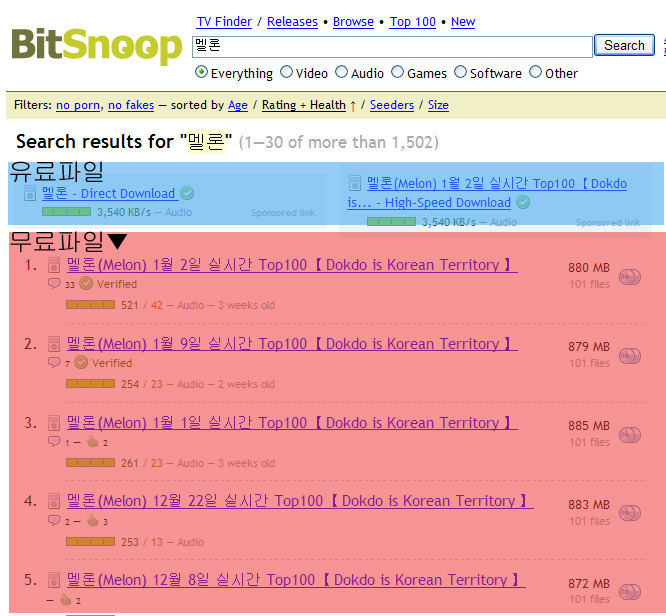Click the Search button
Screen dimensions: 666x616
coord(624,45)
